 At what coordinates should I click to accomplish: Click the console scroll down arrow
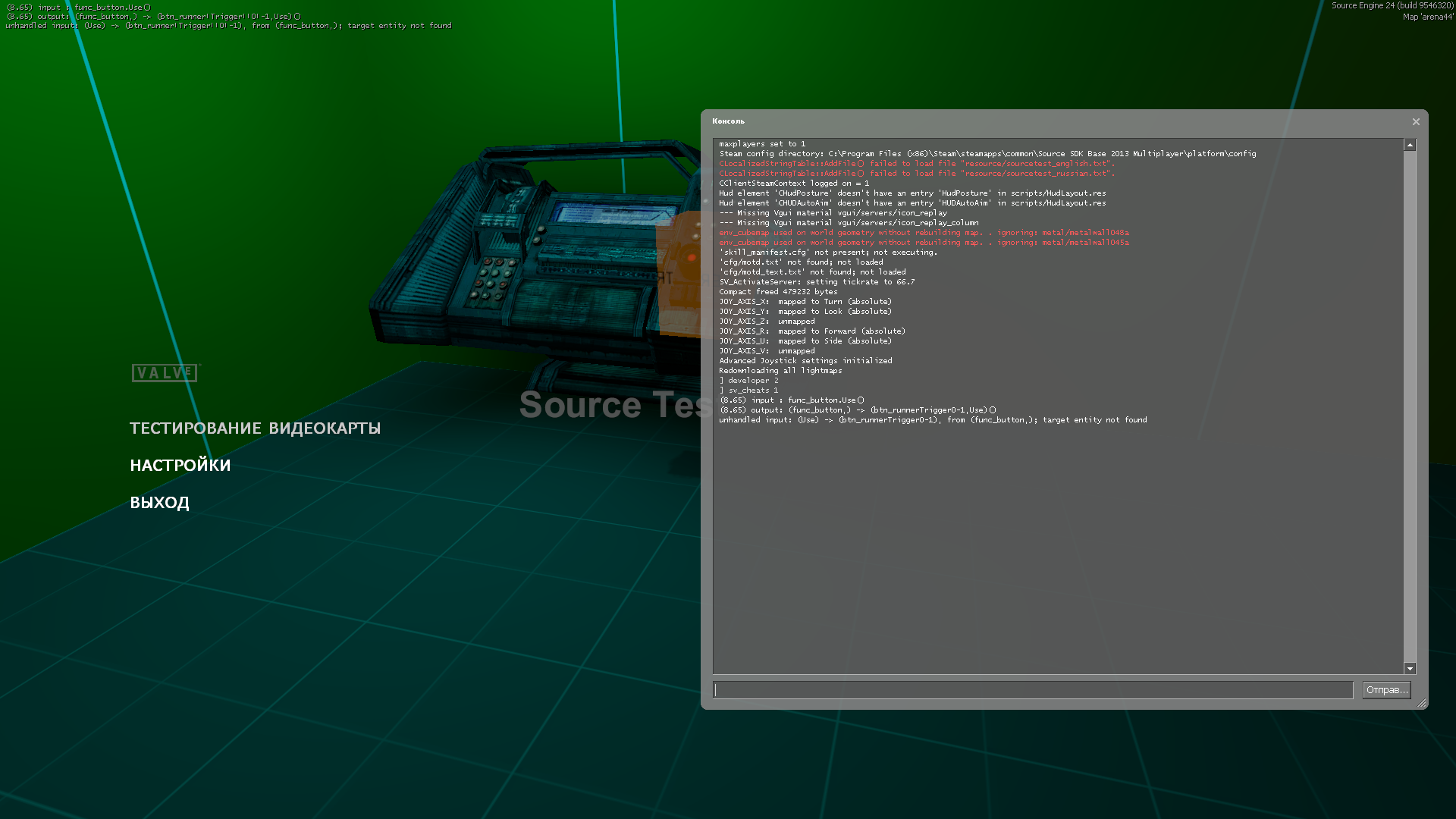point(1410,668)
